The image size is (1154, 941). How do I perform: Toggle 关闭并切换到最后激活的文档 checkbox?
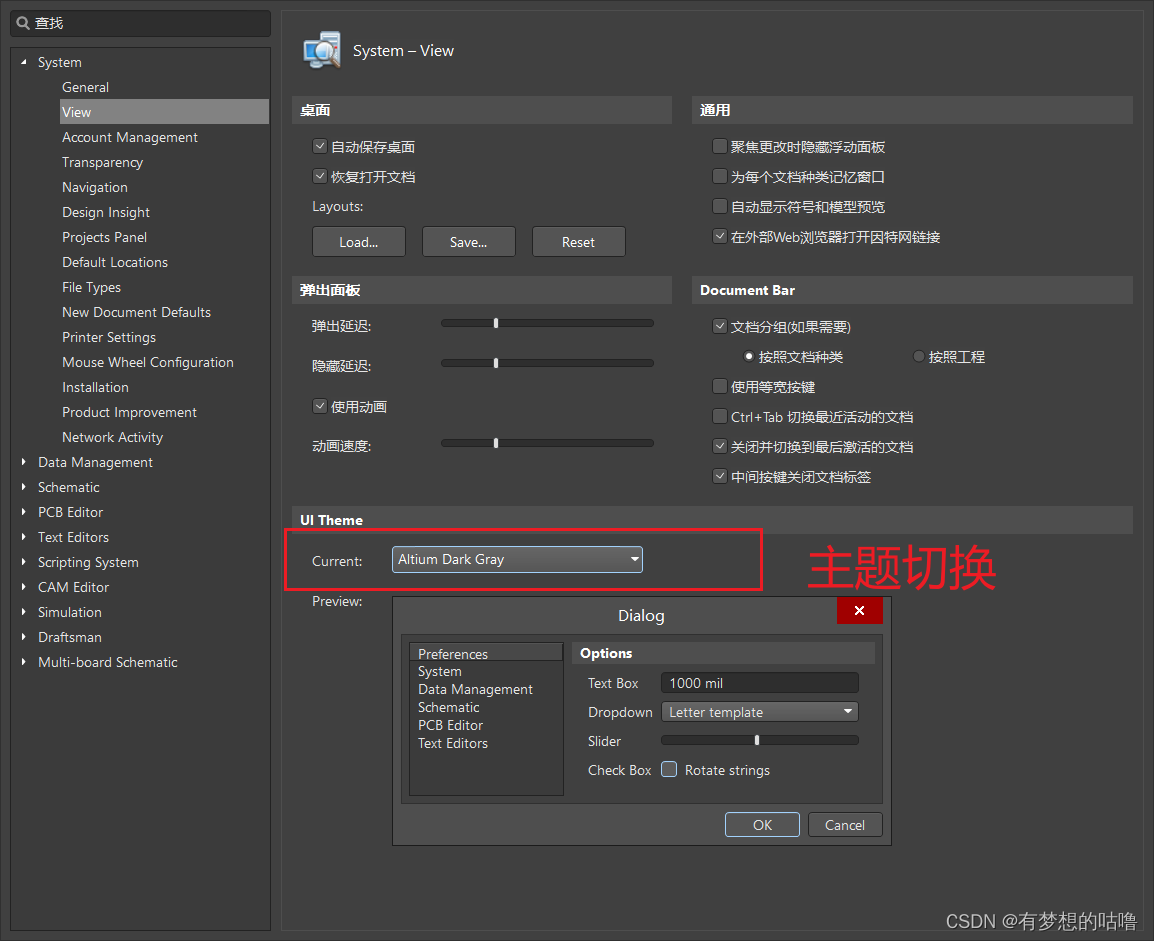point(720,447)
